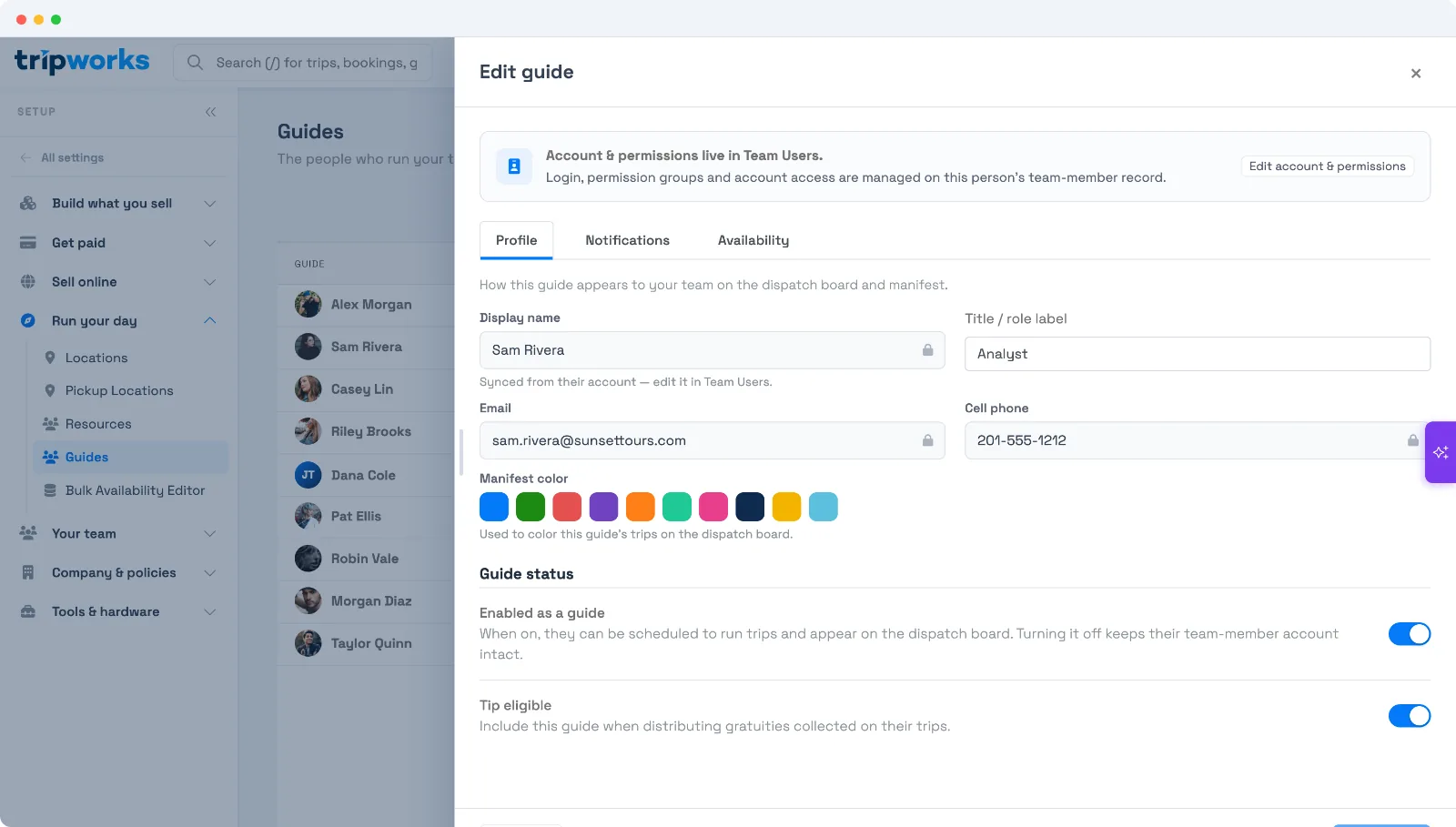Click the Display name field
This screenshot has height=827, width=1456.
[x=712, y=350]
